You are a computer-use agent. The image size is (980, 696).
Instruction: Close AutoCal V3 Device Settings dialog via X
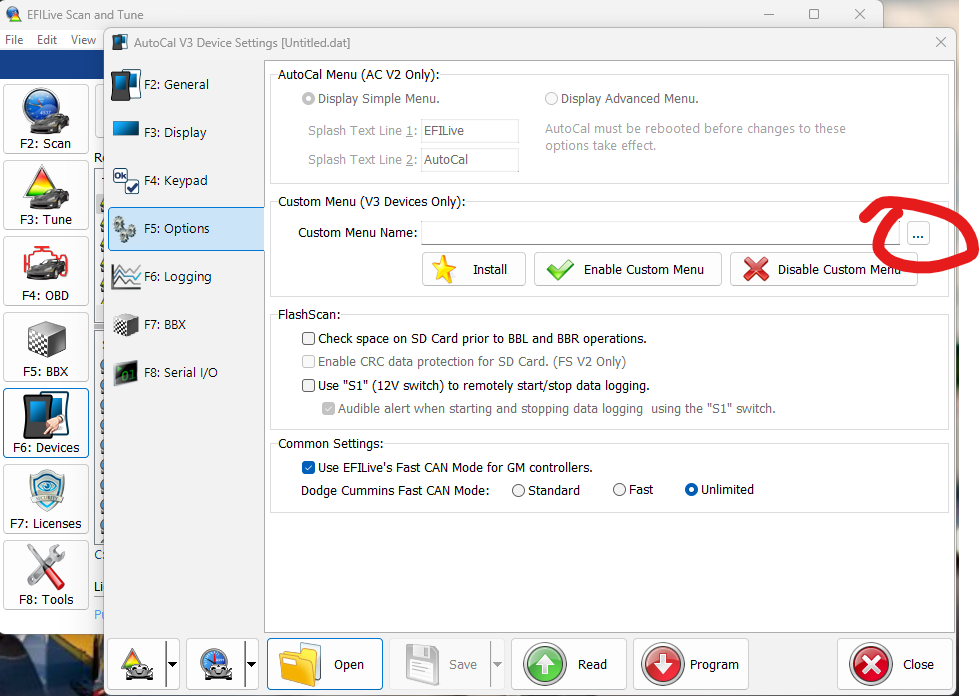pos(941,42)
